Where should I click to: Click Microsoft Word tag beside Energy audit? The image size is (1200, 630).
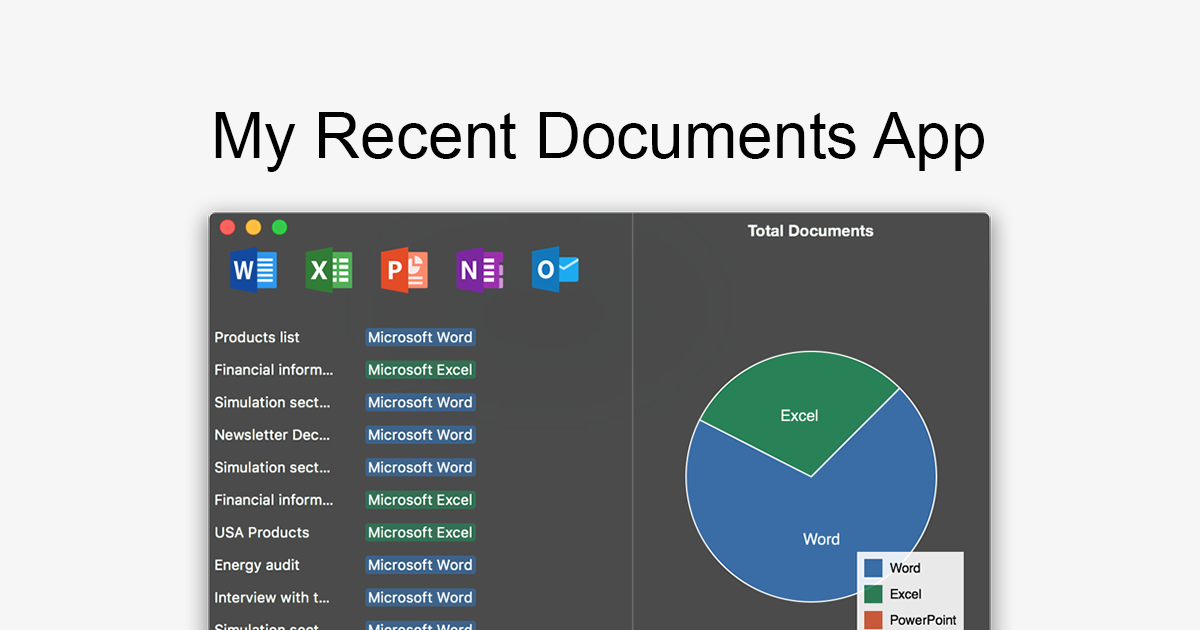[x=420, y=565]
